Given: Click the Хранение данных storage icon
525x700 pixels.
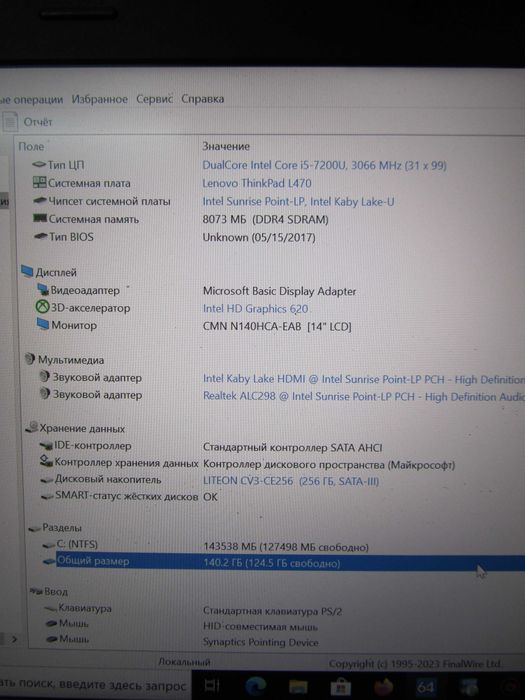Looking at the screenshot, I should point(31,428).
